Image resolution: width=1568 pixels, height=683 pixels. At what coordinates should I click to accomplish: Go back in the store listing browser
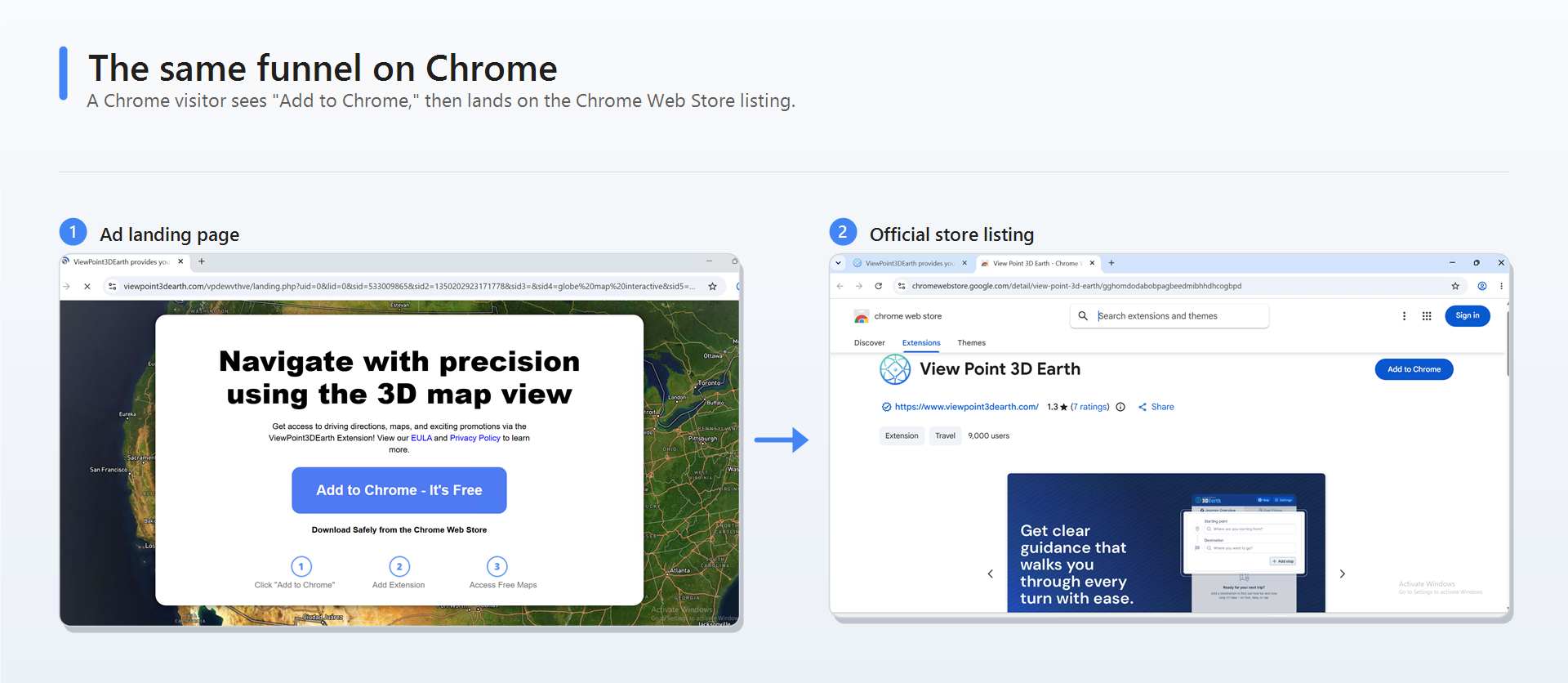coord(840,286)
